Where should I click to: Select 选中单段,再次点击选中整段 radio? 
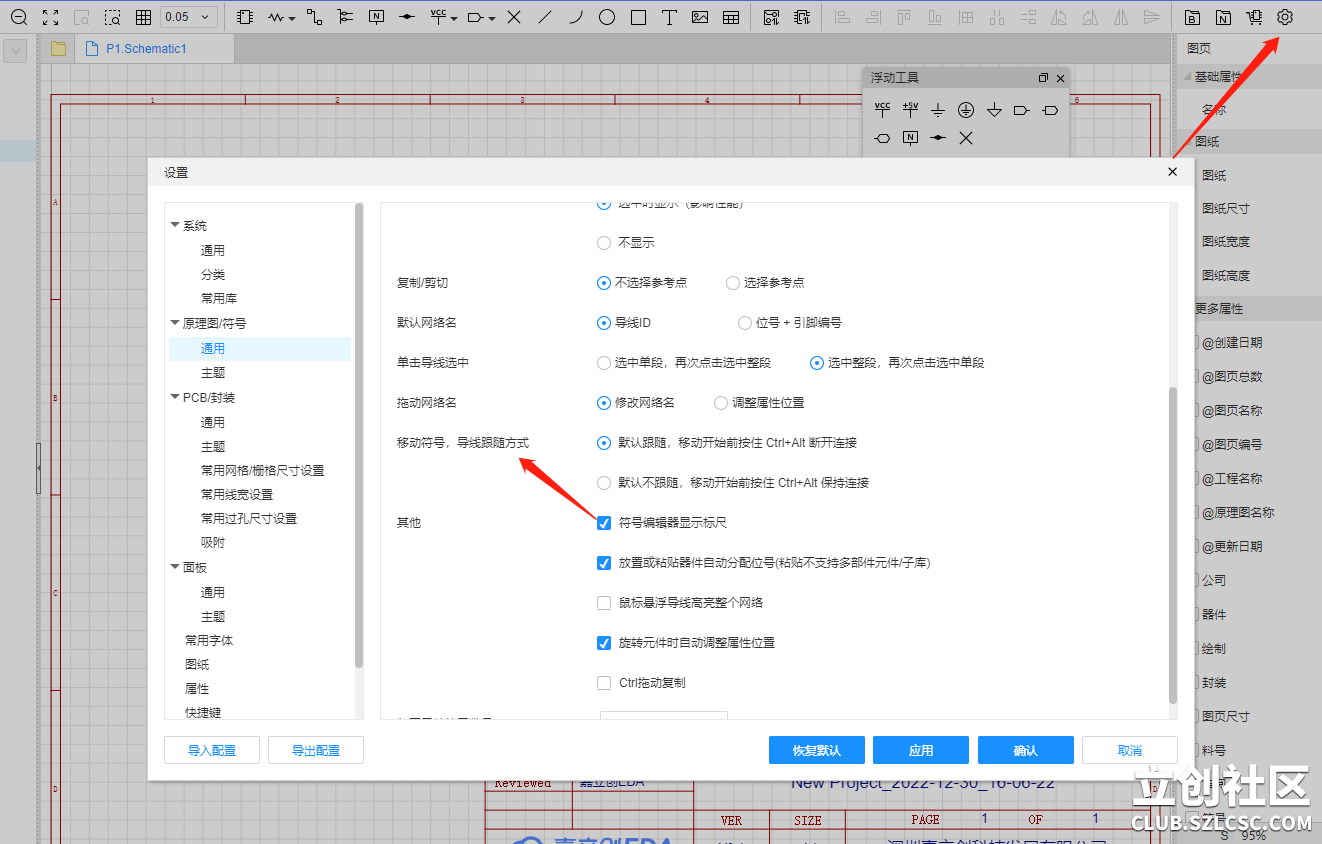pyautogui.click(x=604, y=363)
